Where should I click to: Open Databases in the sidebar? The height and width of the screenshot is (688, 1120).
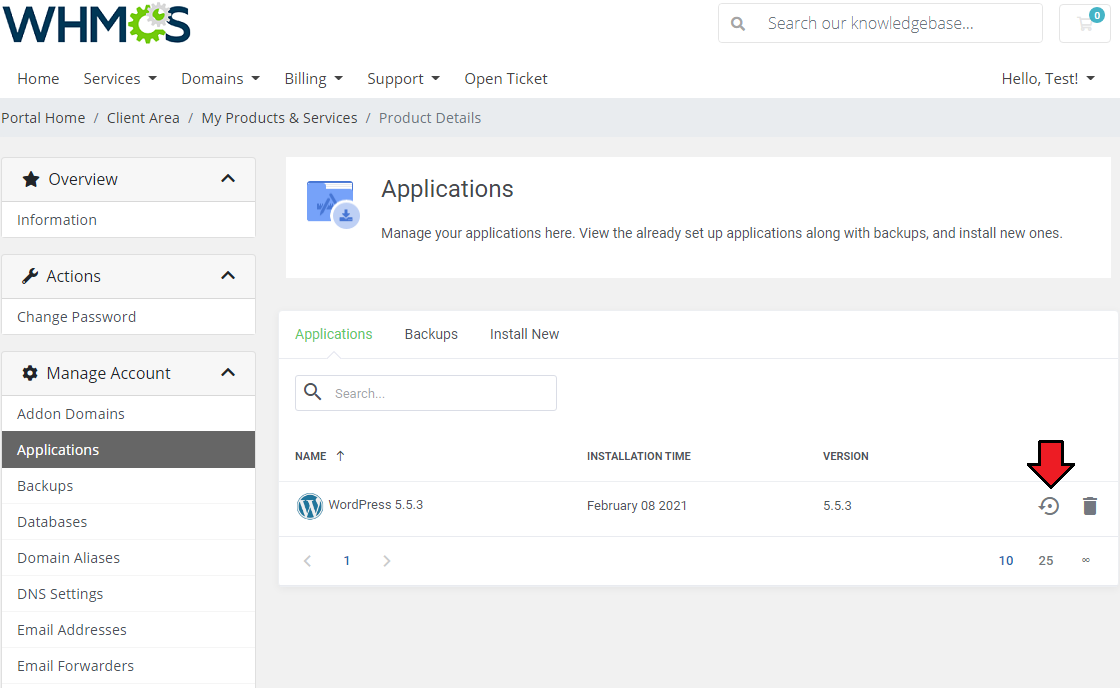(x=129, y=522)
